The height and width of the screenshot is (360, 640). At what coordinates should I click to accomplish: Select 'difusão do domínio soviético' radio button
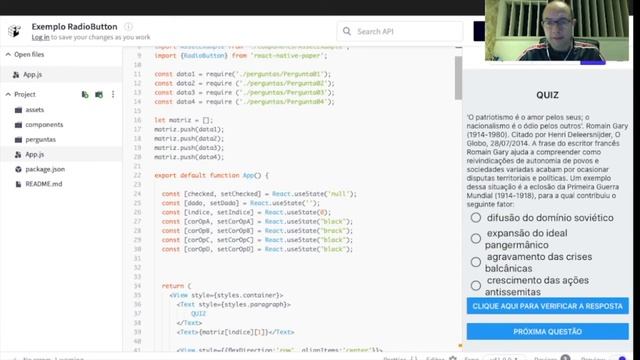coord(476,218)
